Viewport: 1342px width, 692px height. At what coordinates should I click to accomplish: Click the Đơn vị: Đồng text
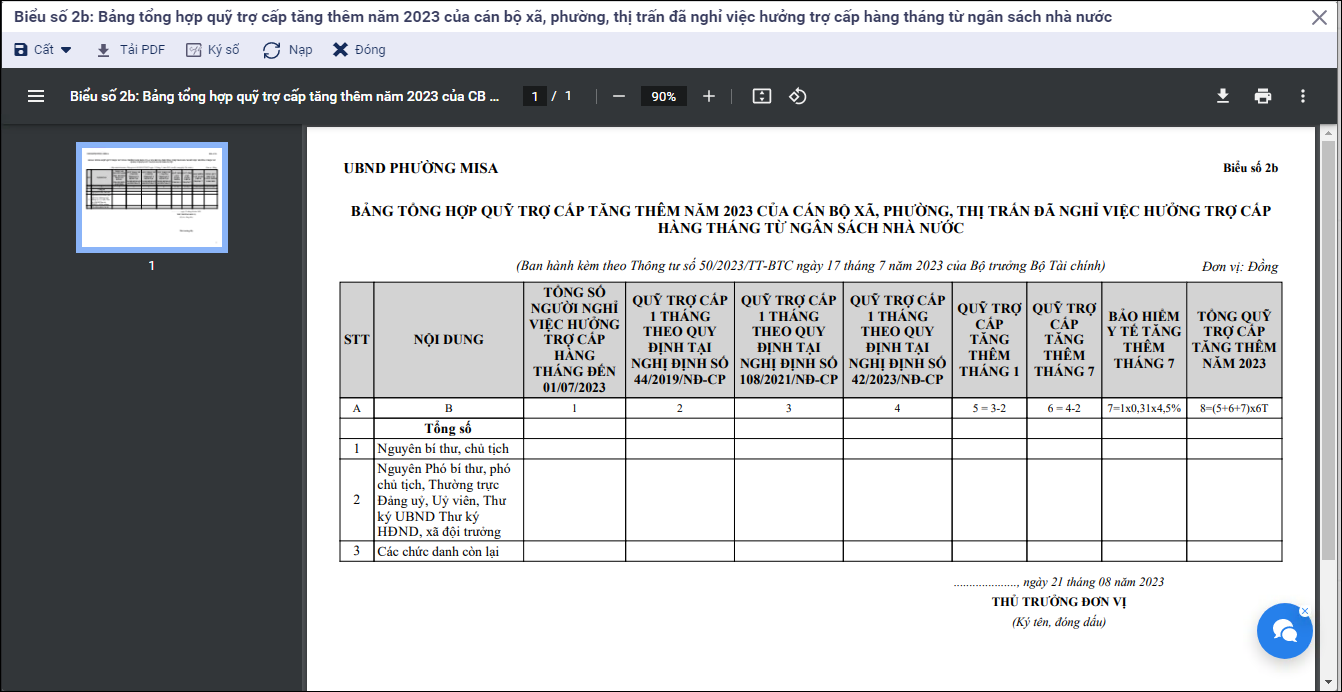pyautogui.click(x=1240, y=267)
